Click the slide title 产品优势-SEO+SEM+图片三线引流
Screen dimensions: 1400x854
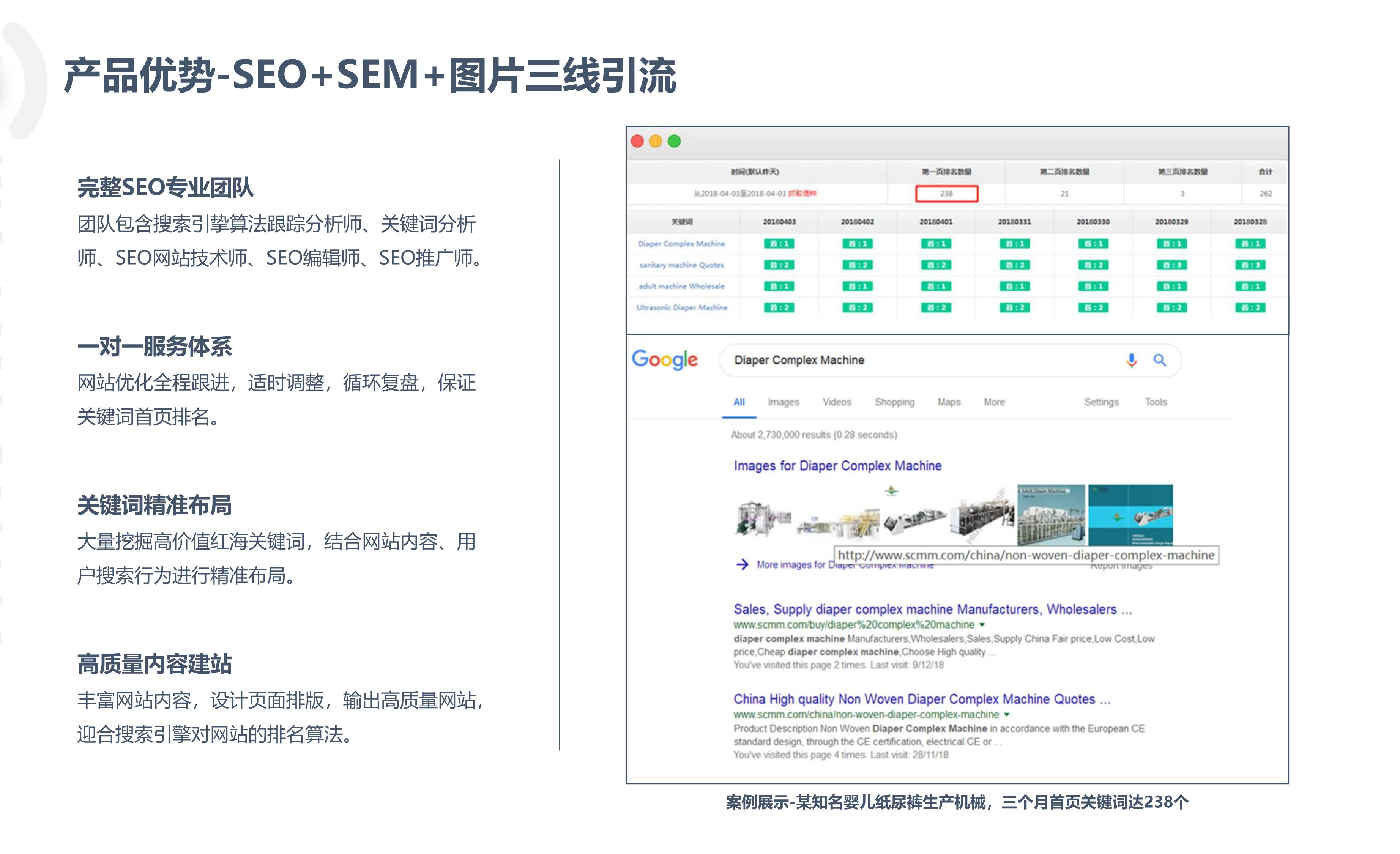[370, 76]
